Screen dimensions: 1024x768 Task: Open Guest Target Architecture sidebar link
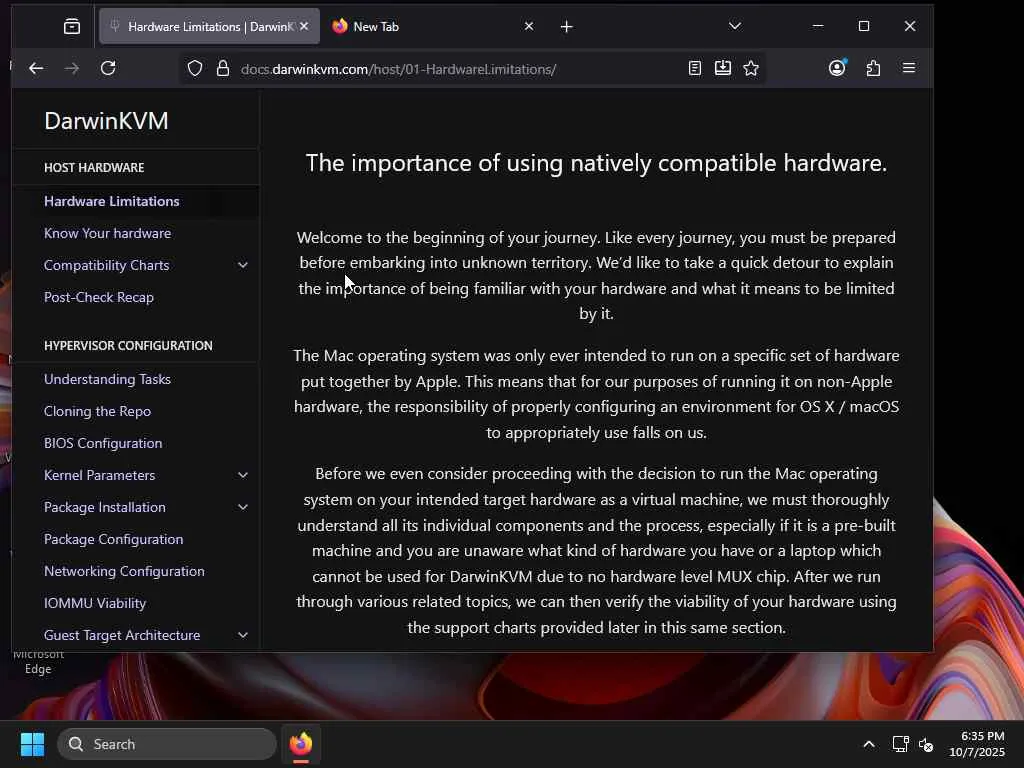pos(122,635)
